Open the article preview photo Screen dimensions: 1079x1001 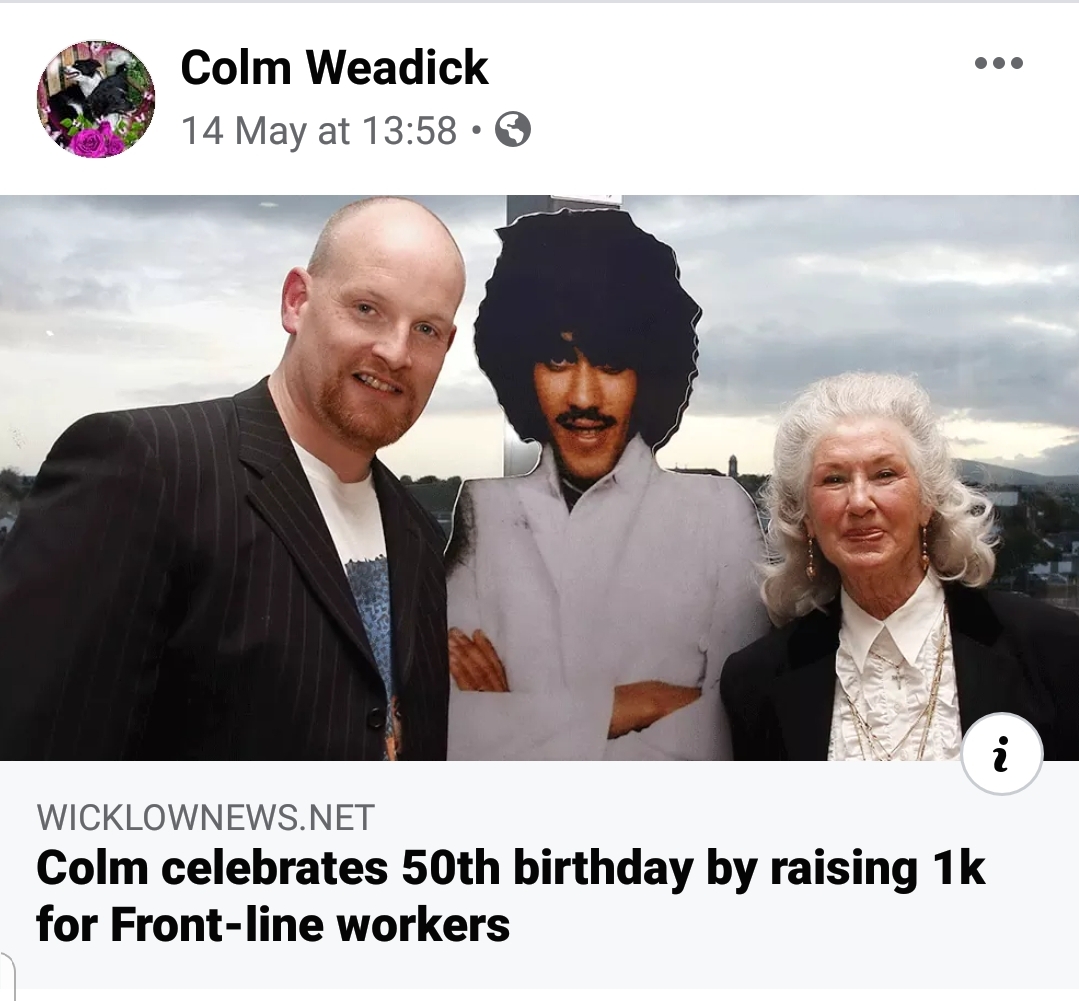540,478
